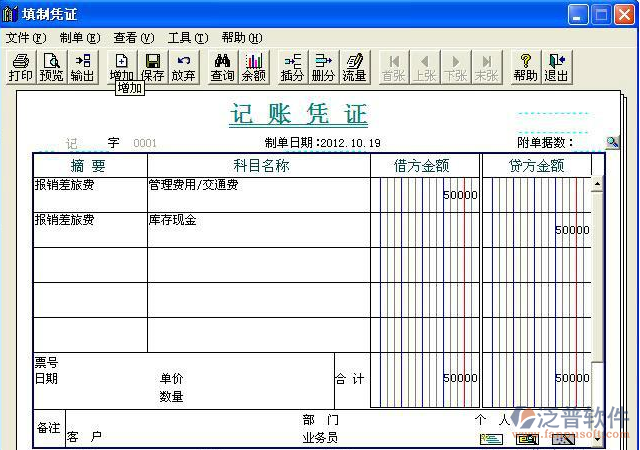This screenshot has width=640, height=450.
Task: Add a new voucher with 增加
Action: (x=121, y=67)
